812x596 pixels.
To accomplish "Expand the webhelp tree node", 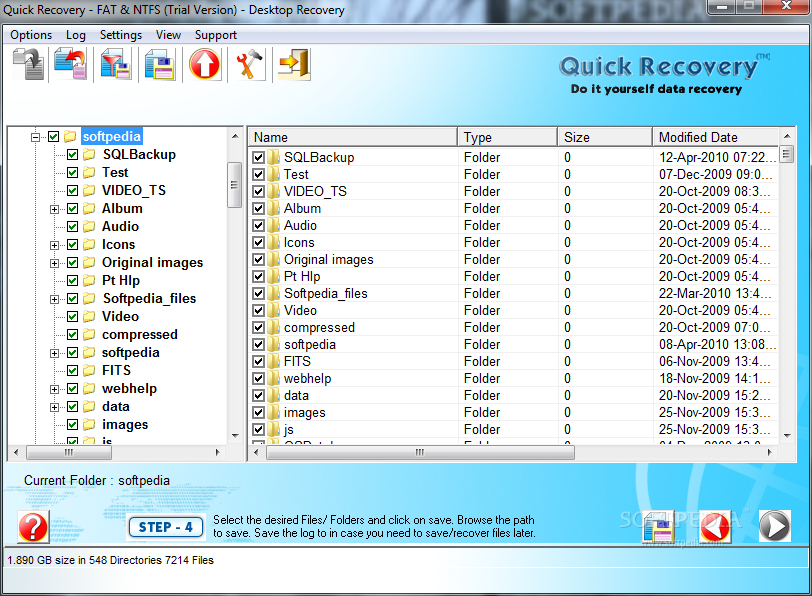I will [54, 389].
